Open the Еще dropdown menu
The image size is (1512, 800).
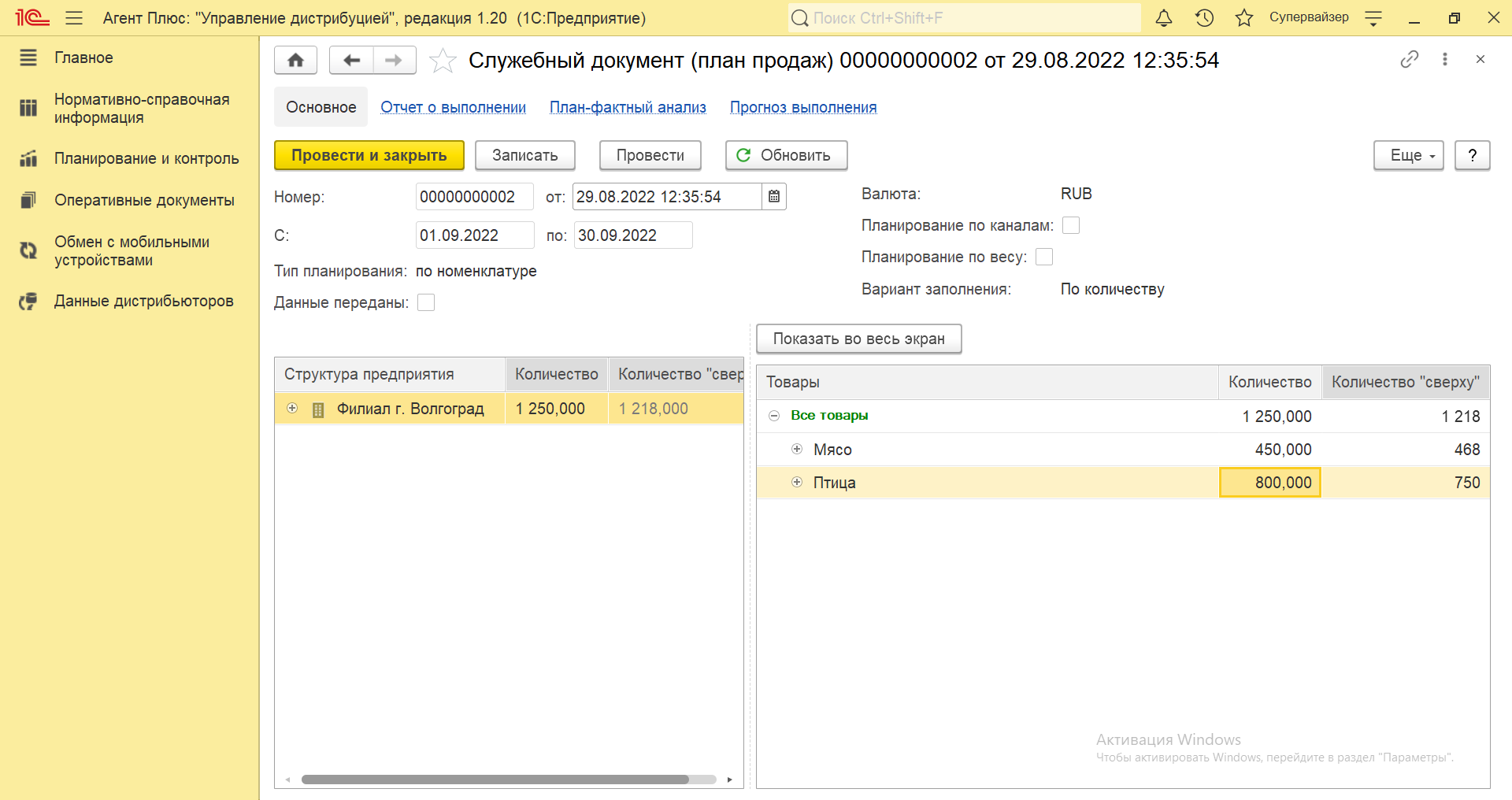[1408, 155]
